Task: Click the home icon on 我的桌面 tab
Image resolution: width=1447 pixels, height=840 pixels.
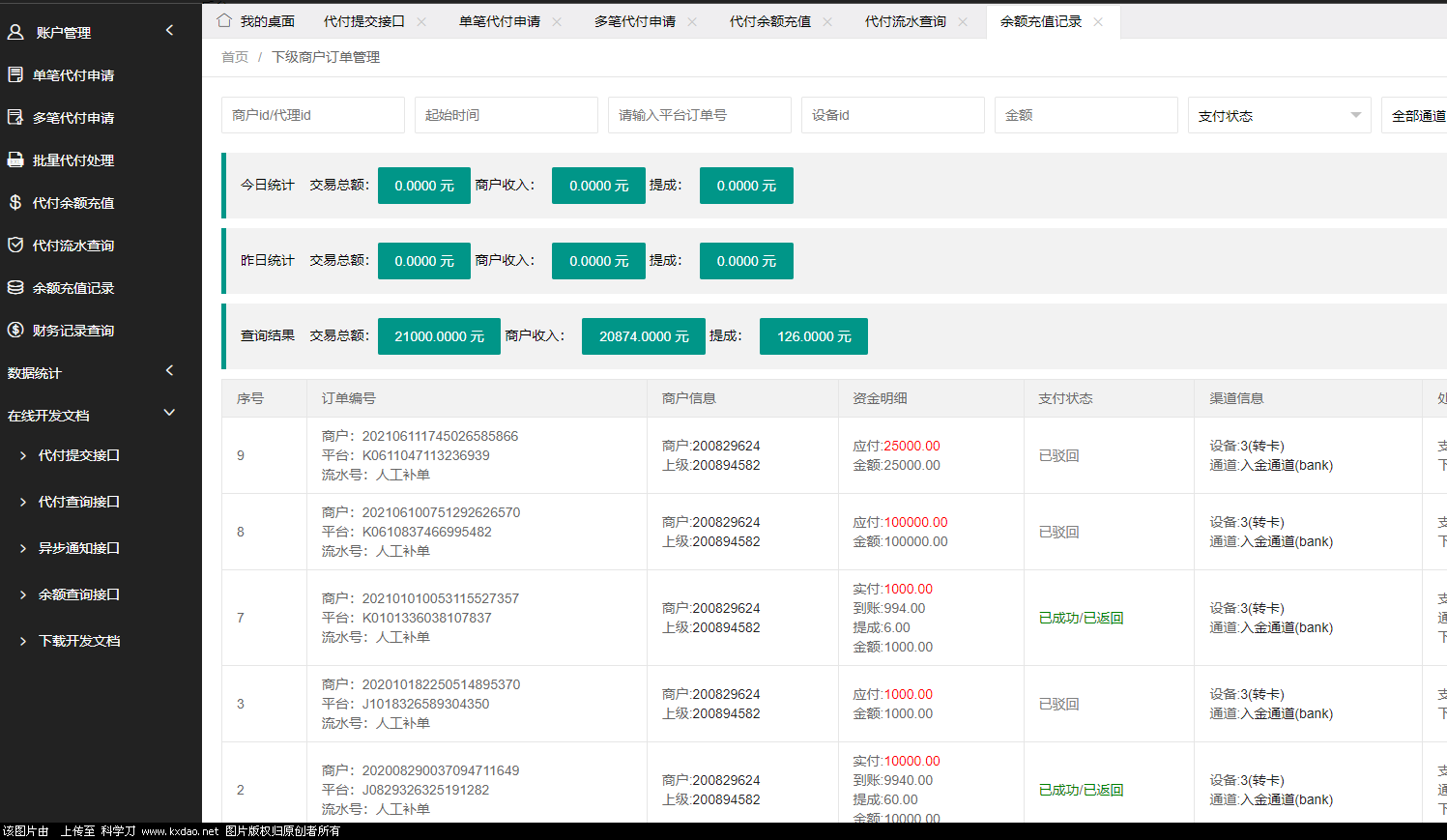Action: (224, 20)
